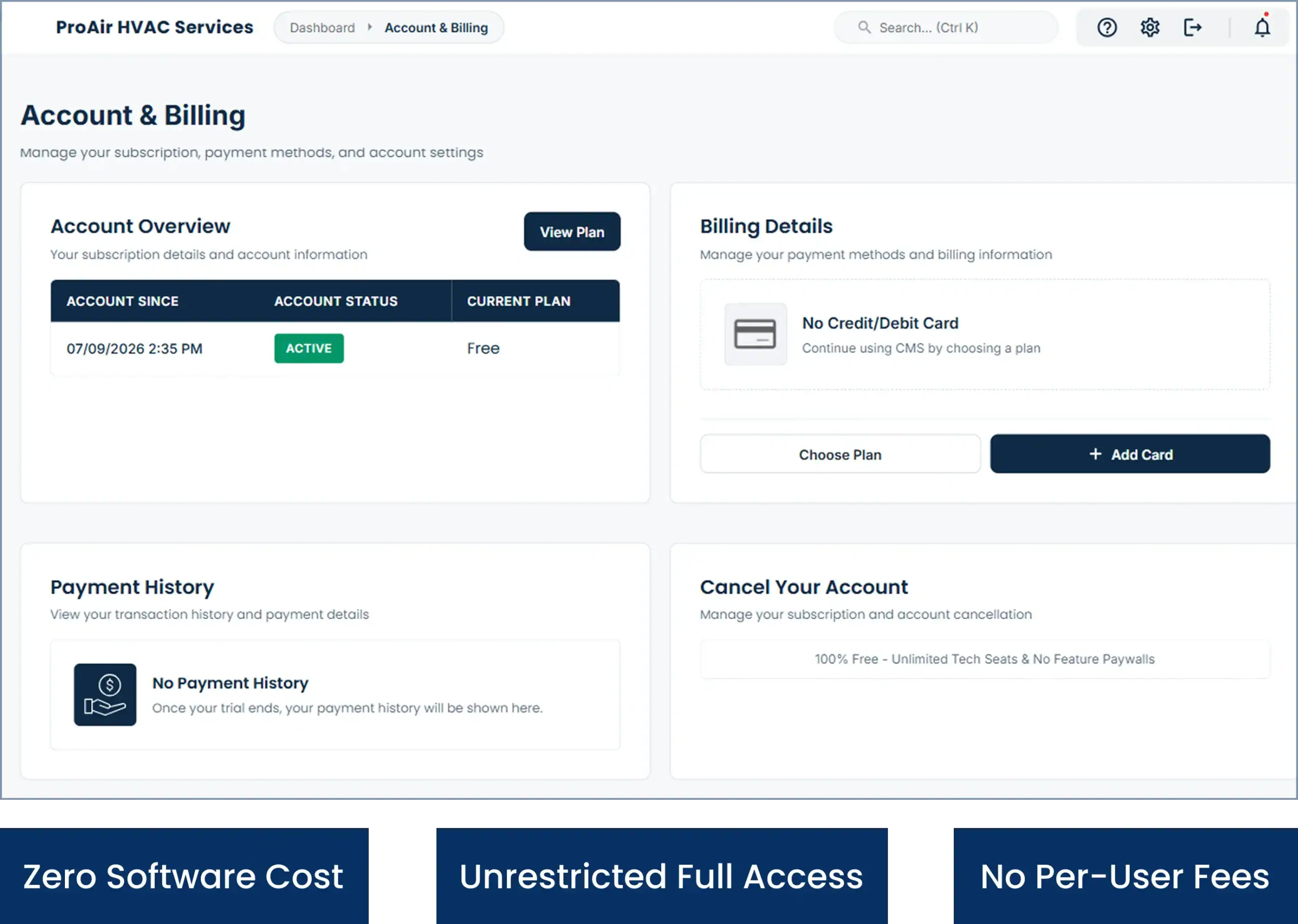Click the breadcrumb arrow separator
The width and height of the screenshot is (1298, 924).
click(370, 27)
